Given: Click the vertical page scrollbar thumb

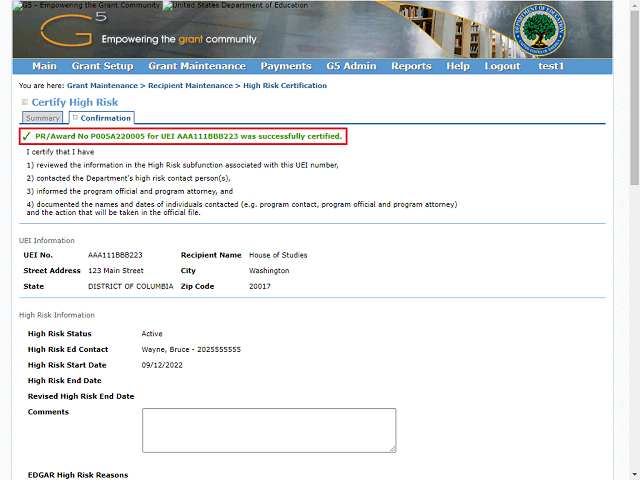Looking at the screenshot, I should click(633, 100).
